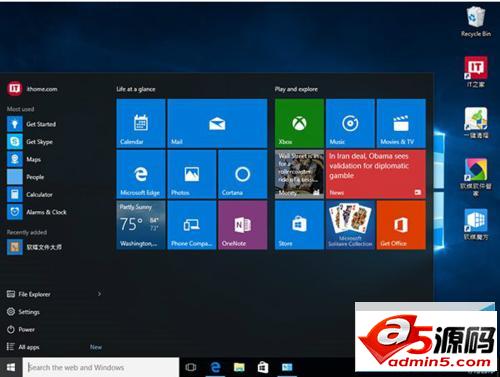This screenshot has height=377, width=500.
Task: Open File Explorer on taskbar
Action: [x=239, y=367]
